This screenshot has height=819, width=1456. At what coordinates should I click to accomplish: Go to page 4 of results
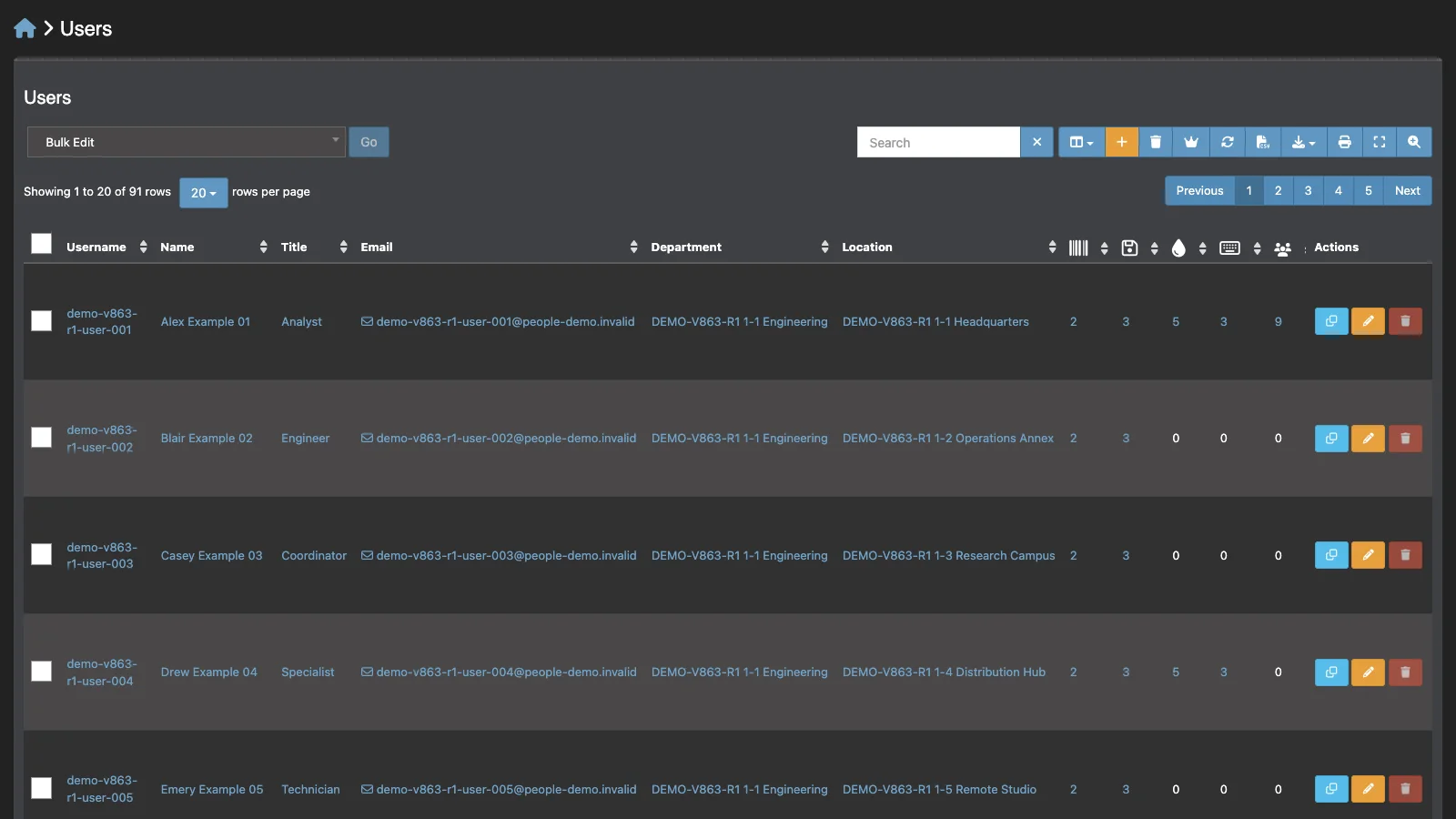[x=1338, y=191]
